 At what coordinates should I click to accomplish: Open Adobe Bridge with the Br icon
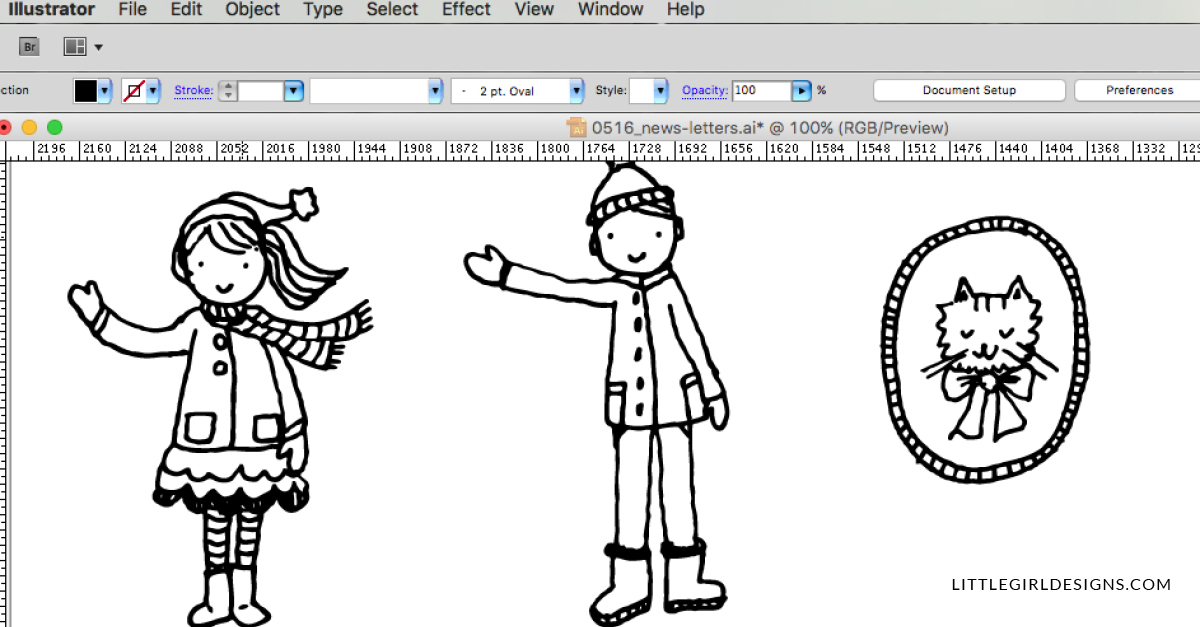(29, 47)
